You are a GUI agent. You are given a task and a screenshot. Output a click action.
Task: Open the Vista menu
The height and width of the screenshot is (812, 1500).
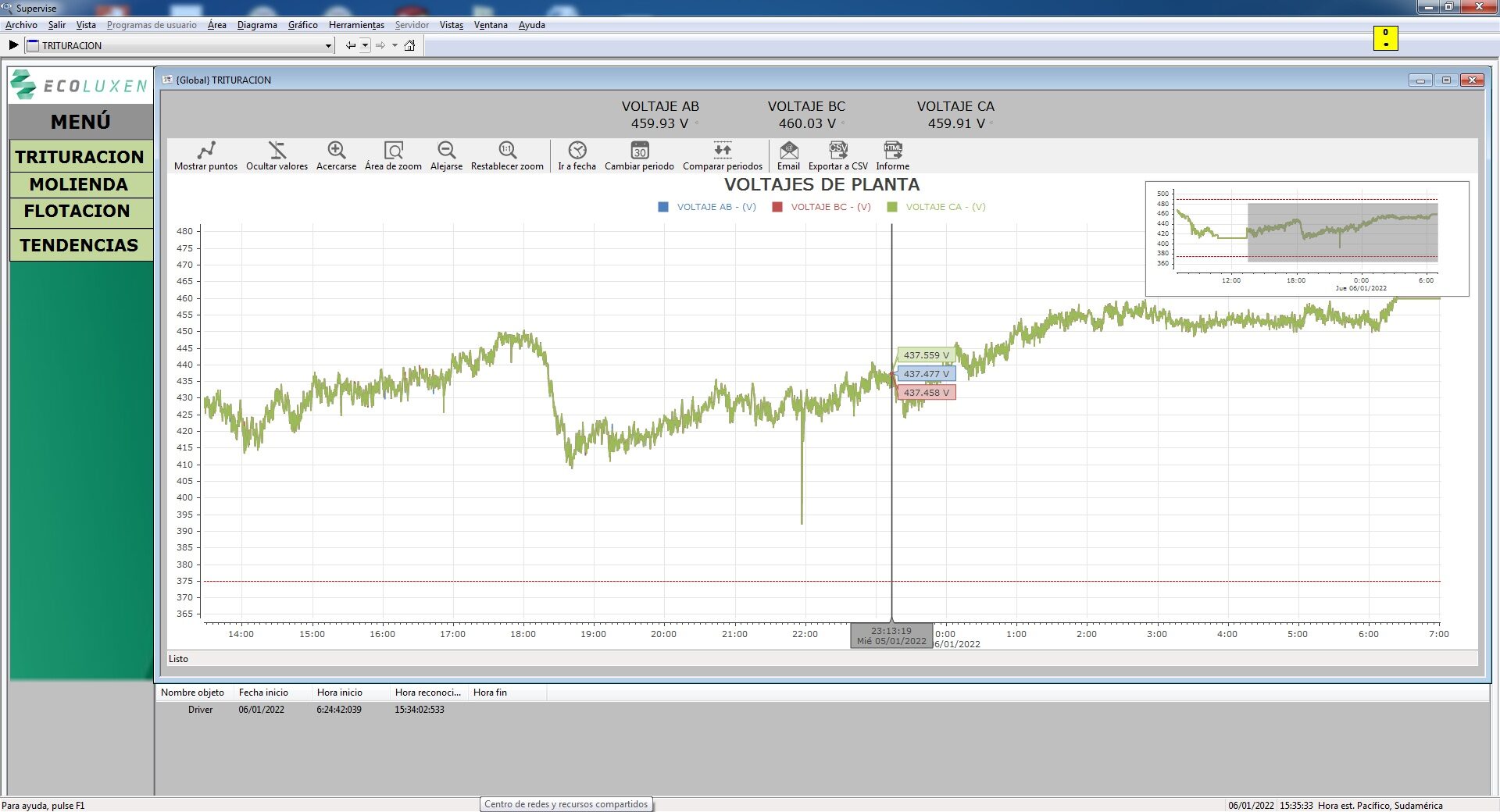point(86,25)
